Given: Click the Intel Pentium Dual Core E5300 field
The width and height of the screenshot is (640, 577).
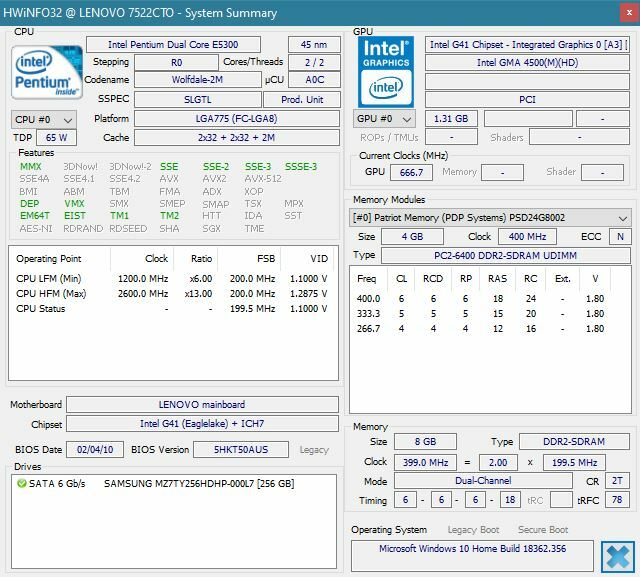Looking at the screenshot, I should (173, 44).
